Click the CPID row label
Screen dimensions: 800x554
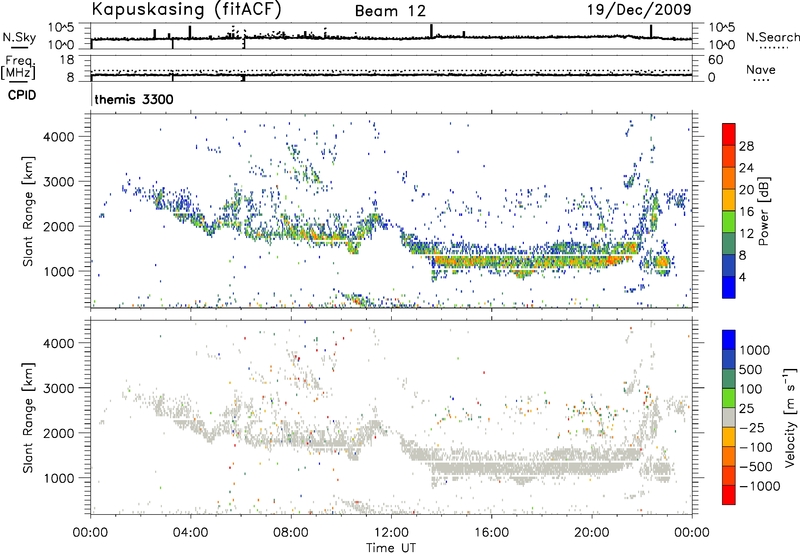click(x=22, y=95)
